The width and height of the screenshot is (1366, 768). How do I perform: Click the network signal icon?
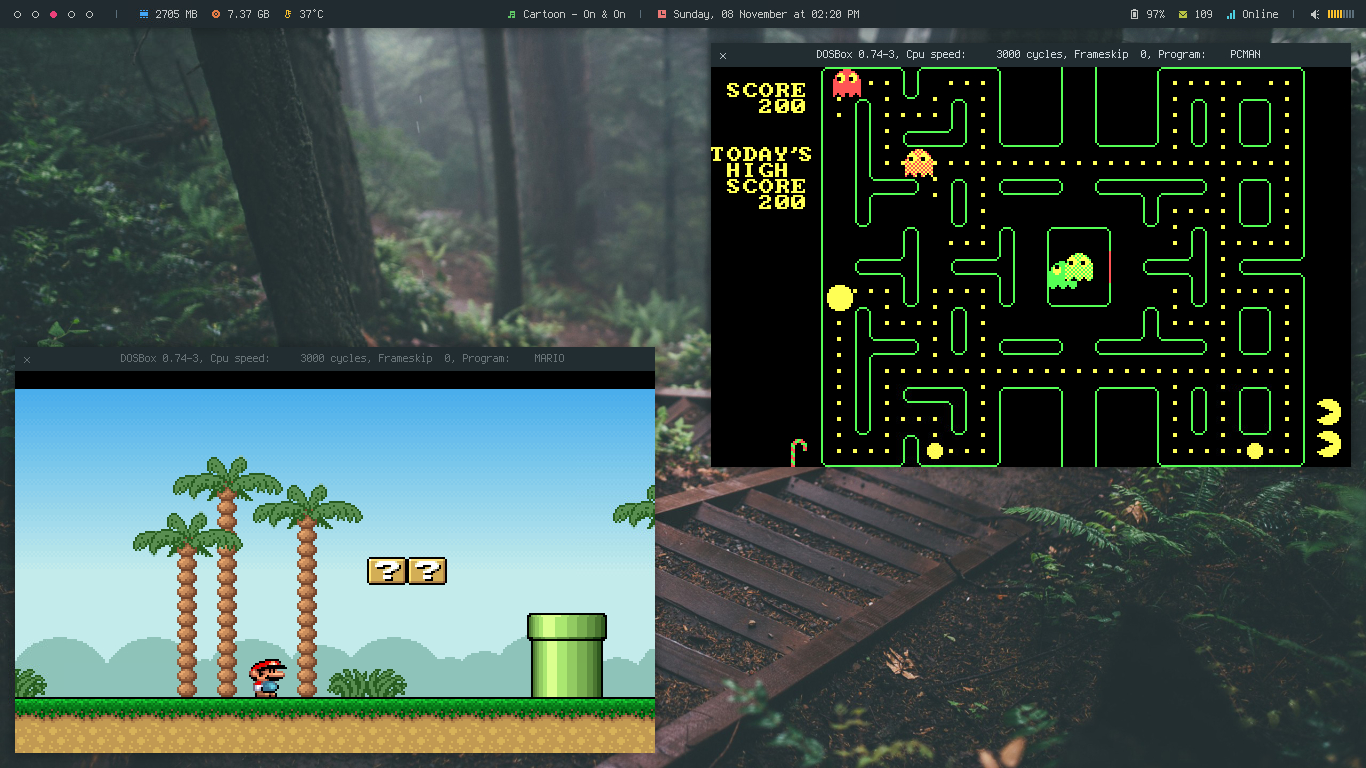[x=1230, y=15]
